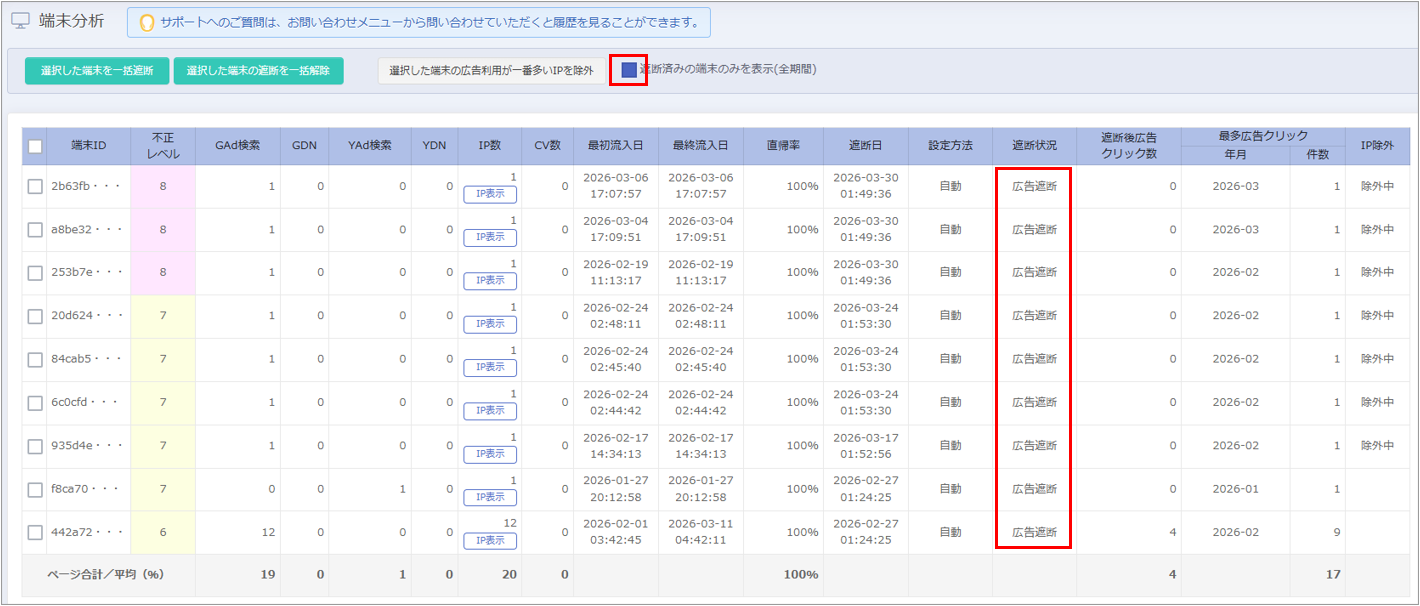Sort table by 不正レベル column header
This screenshot has width=1420, height=606.
coord(163,146)
